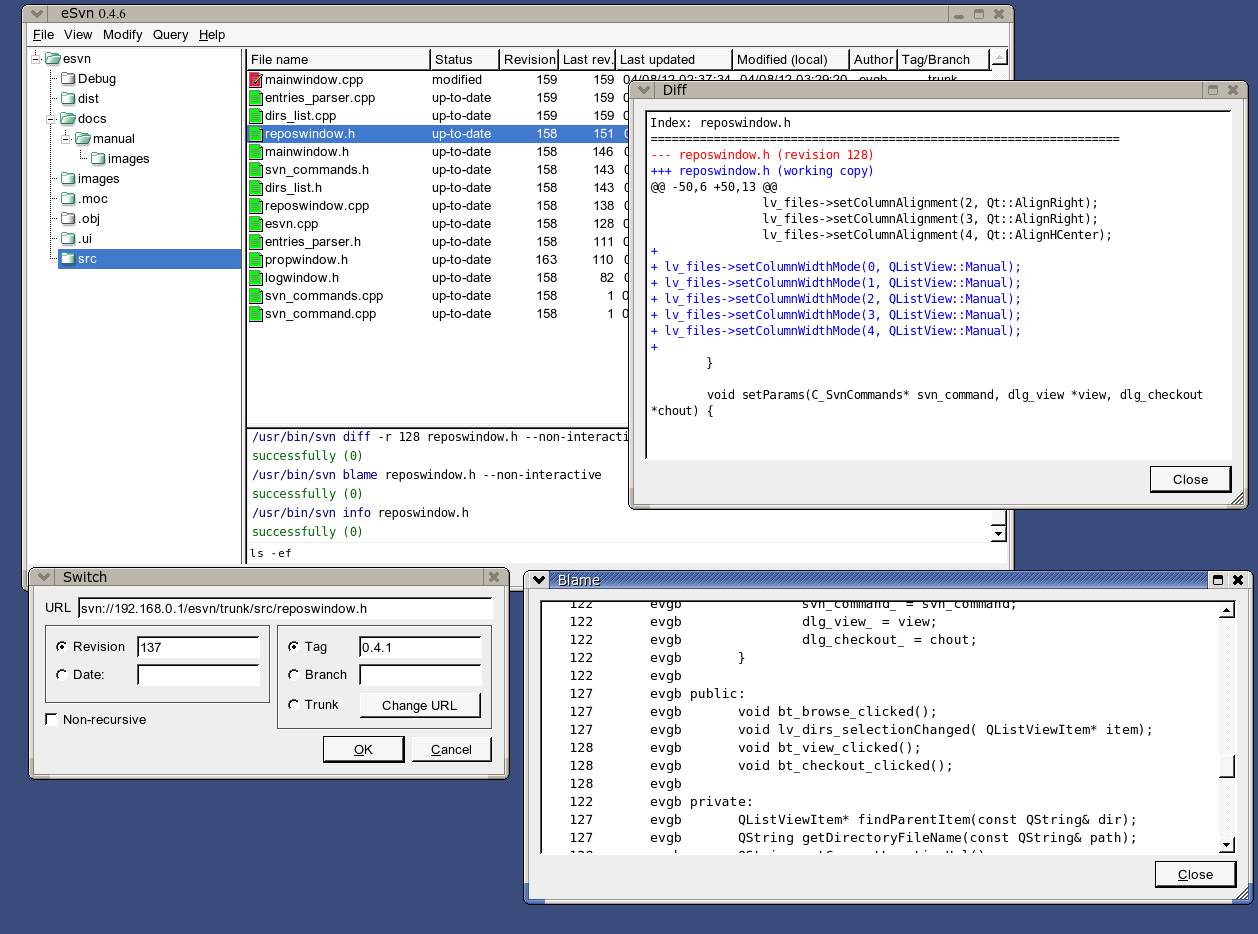Click the Date input field
Screen dimensions: 1258x934
pyautogui.click(x=198, y=675)
